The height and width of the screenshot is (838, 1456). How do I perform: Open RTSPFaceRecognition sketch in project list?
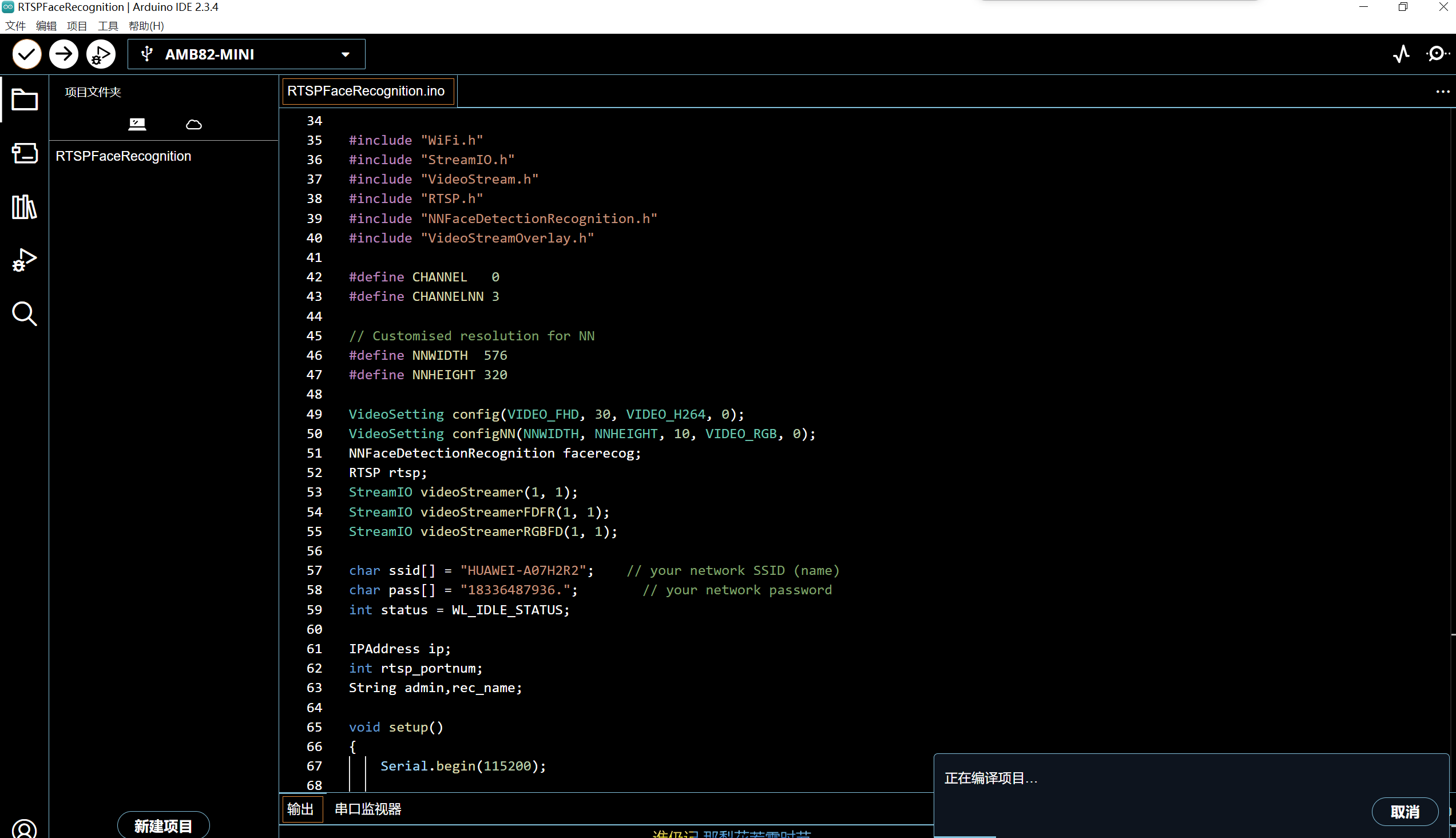tap(123, 156)
